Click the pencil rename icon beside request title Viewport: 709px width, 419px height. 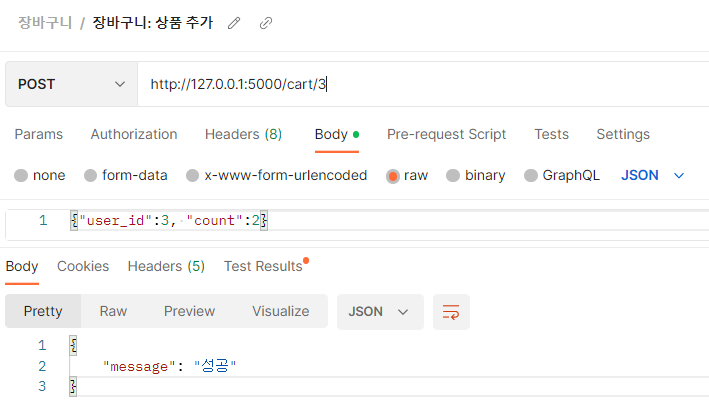pyautogui.click(x=234, y=23)
